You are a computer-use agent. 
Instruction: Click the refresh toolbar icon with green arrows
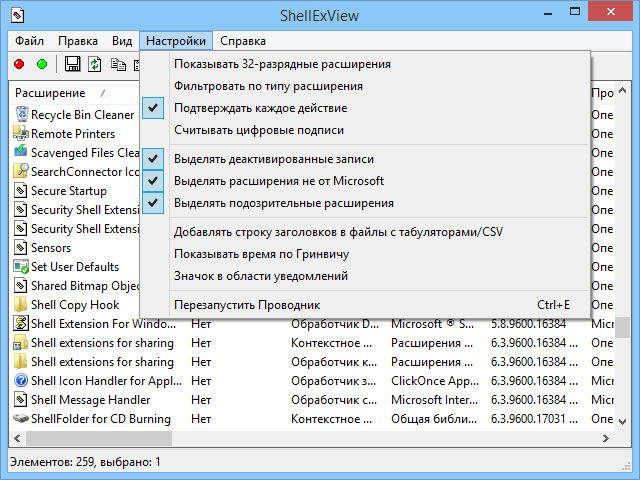(x=95, y=64)
